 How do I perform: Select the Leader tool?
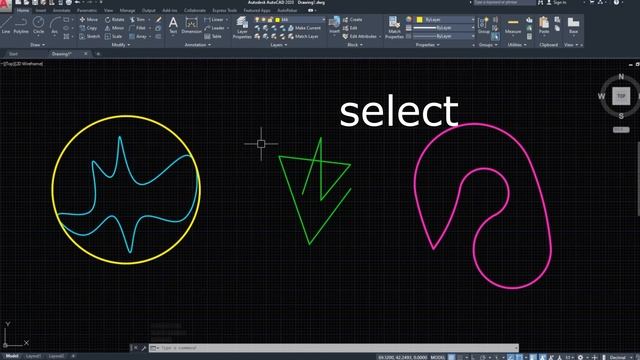214,28
